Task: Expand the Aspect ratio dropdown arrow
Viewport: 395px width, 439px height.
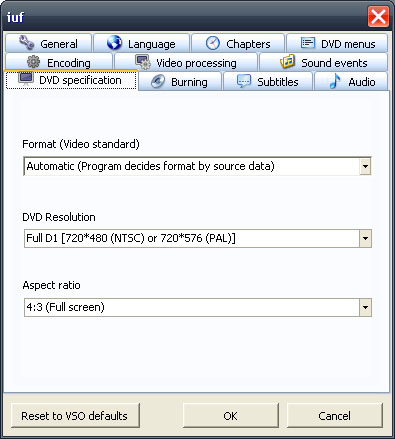Action: pyautogui.click(x=365, y=307)
